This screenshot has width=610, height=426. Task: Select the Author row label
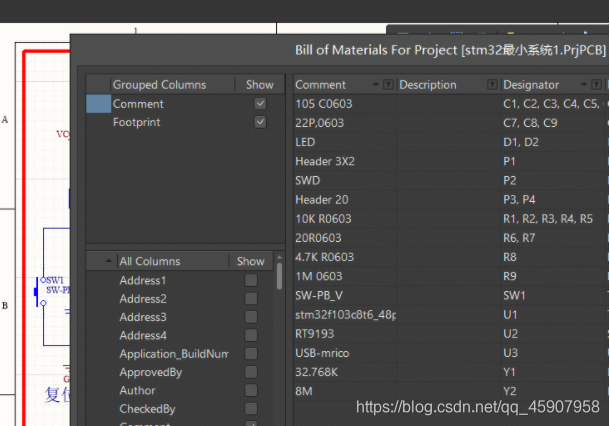tap(137, 391)
